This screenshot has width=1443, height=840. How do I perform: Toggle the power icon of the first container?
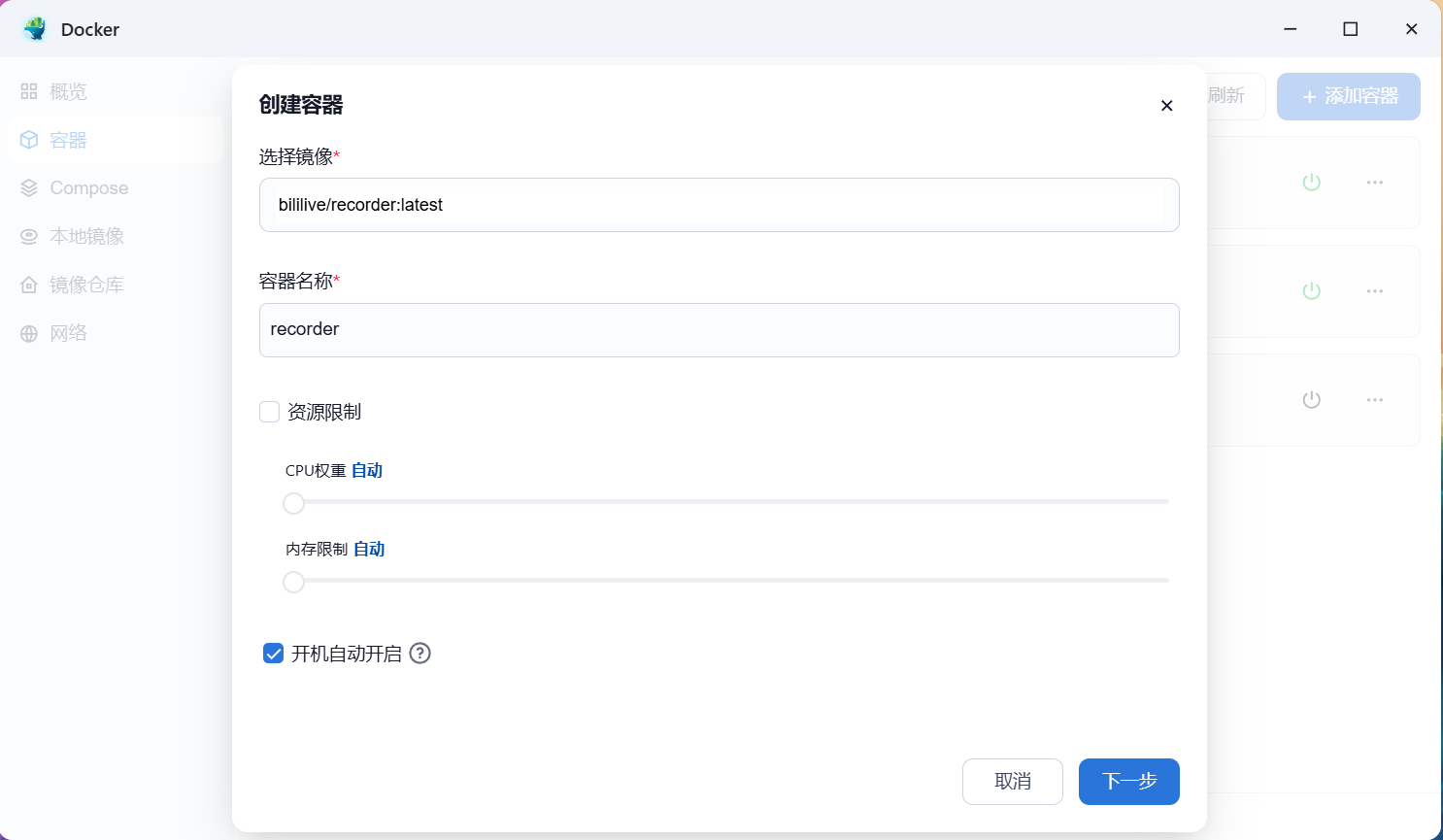tap(1312, 183)
